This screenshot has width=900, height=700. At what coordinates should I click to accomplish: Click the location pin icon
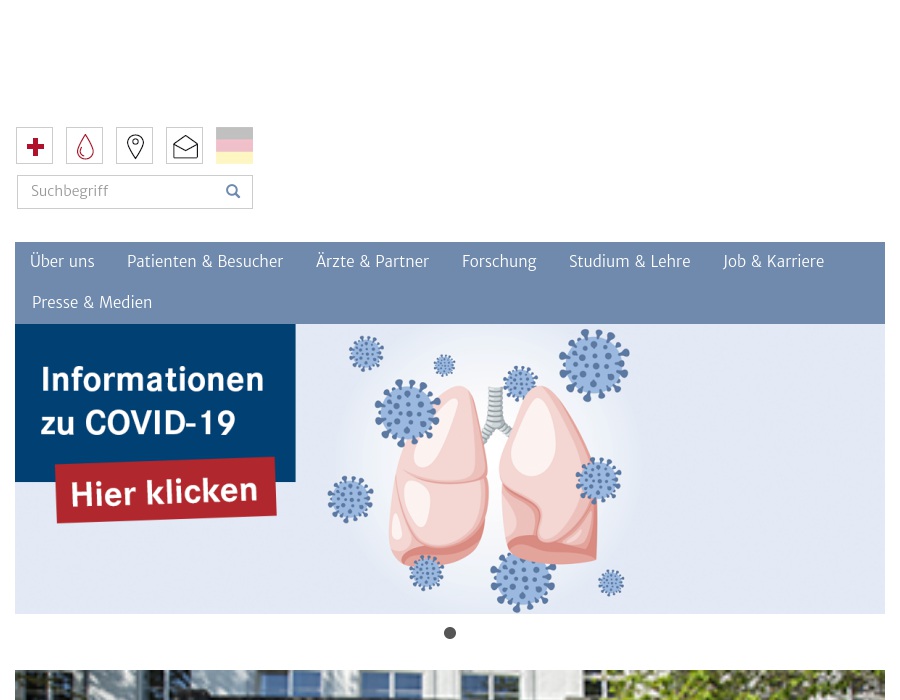pyautogui.click(x=135, y=146)
